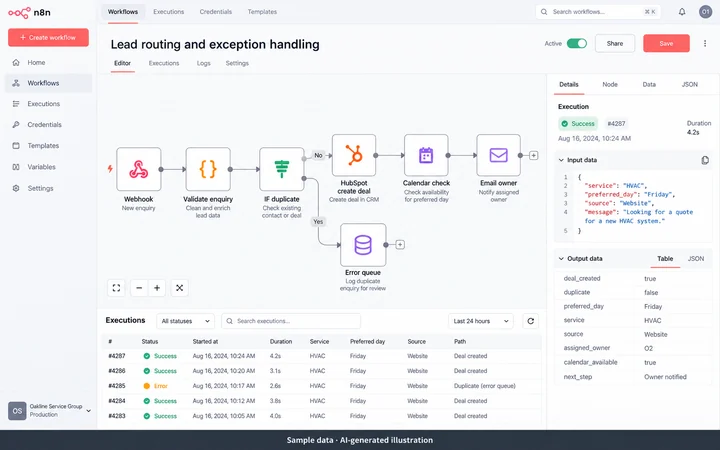Open the workflow Executions subtab
Viewport: 720px width, 450px height.
164,63
